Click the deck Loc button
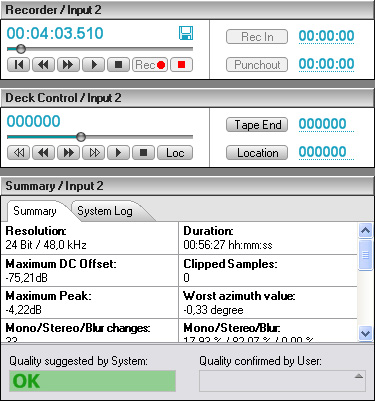375x401 pixels. pyautogui.click(x=175, y=153)
